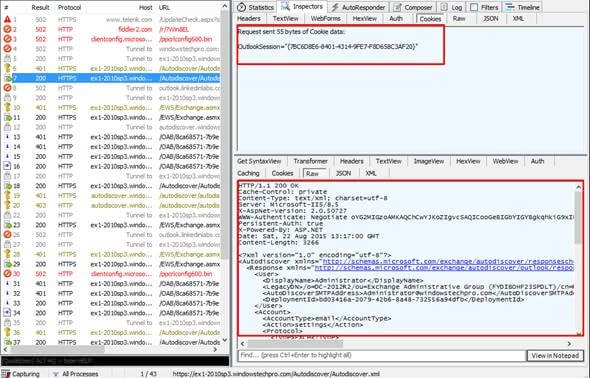590x378 pixels.
Task: Click the document icon on session 16
Action: point(7,166)
